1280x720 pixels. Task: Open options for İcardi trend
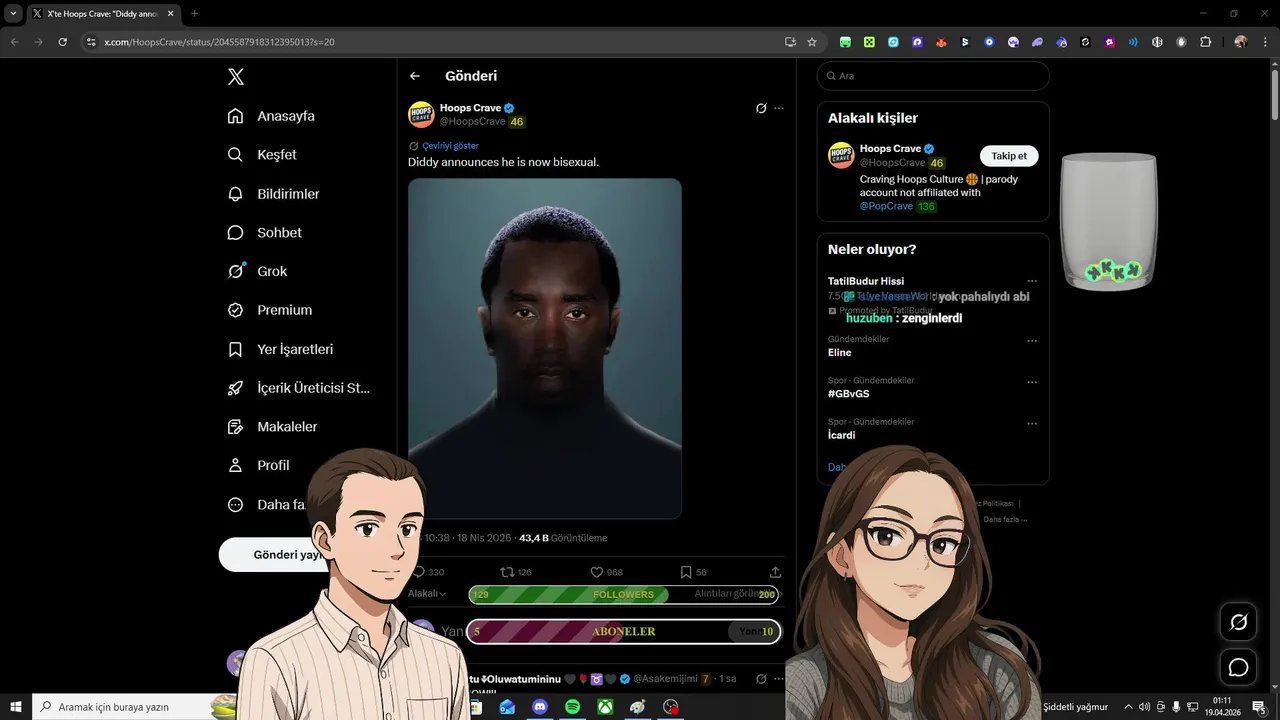pos(1032,424)
